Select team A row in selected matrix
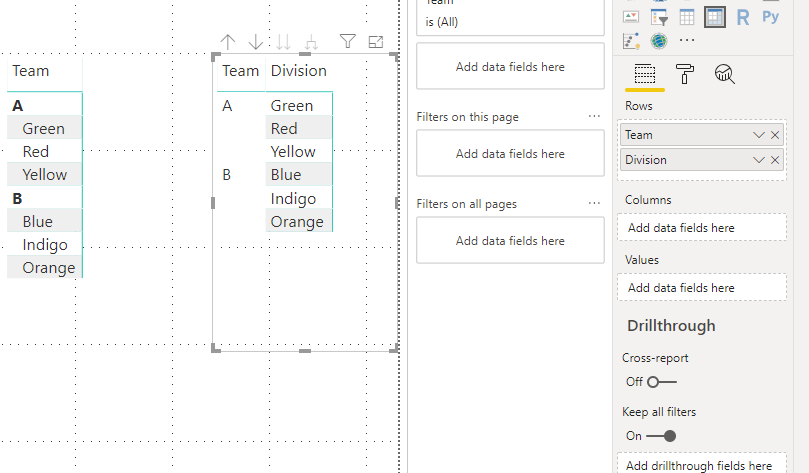Viewport: 809px width, 473px height. [x=227, y=106]
